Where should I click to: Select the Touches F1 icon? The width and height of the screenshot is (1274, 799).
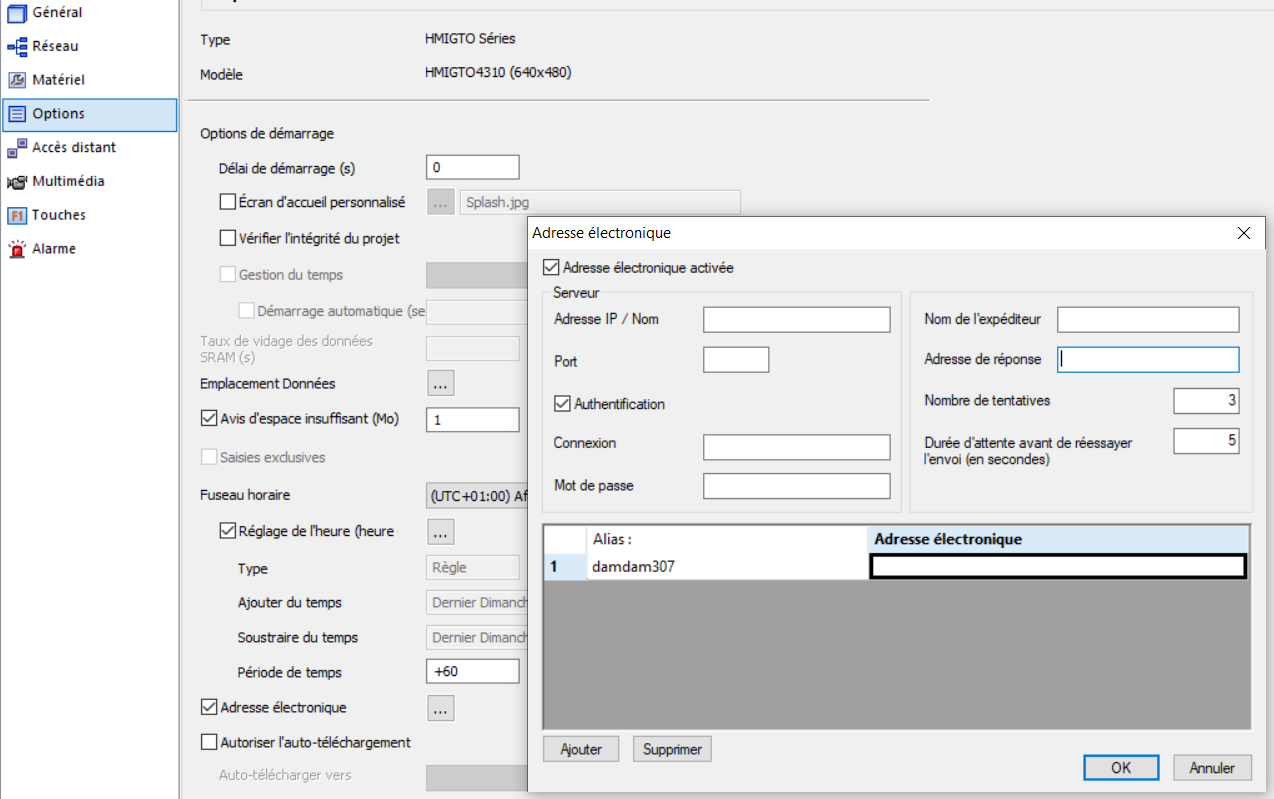pos(17,215)
